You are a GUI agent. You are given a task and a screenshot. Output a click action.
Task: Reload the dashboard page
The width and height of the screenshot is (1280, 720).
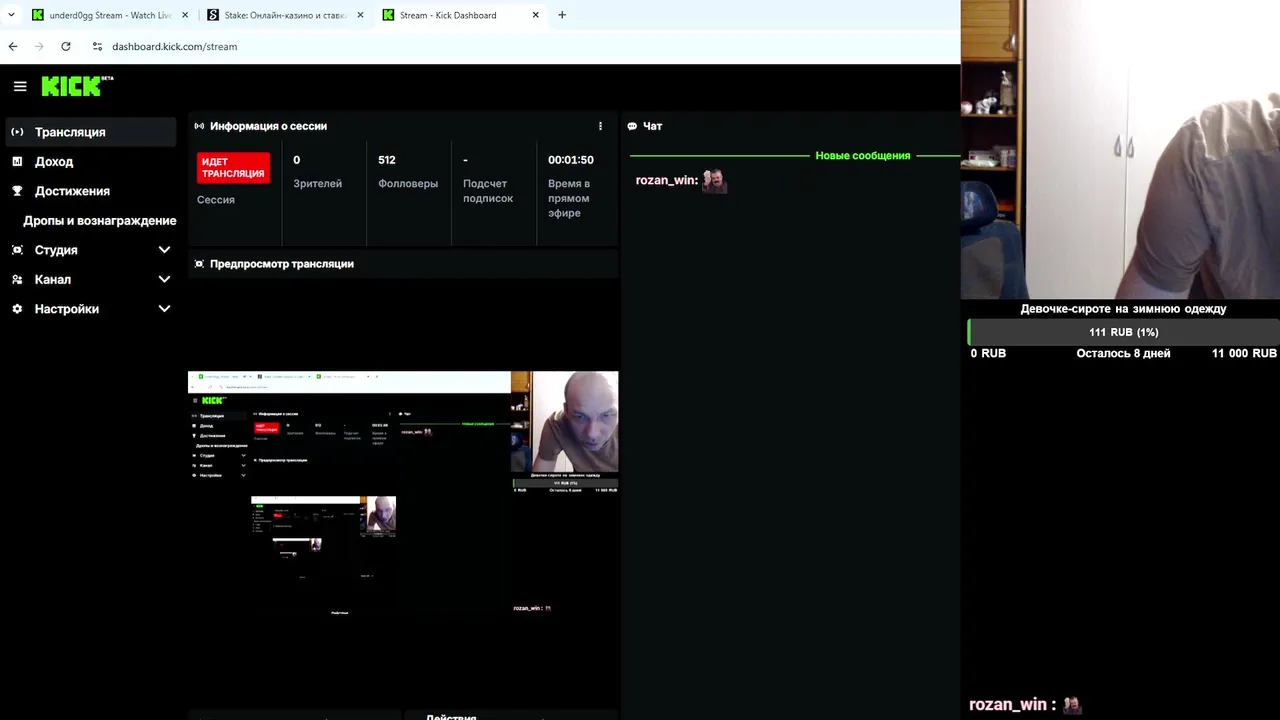(x=66, y=46)
